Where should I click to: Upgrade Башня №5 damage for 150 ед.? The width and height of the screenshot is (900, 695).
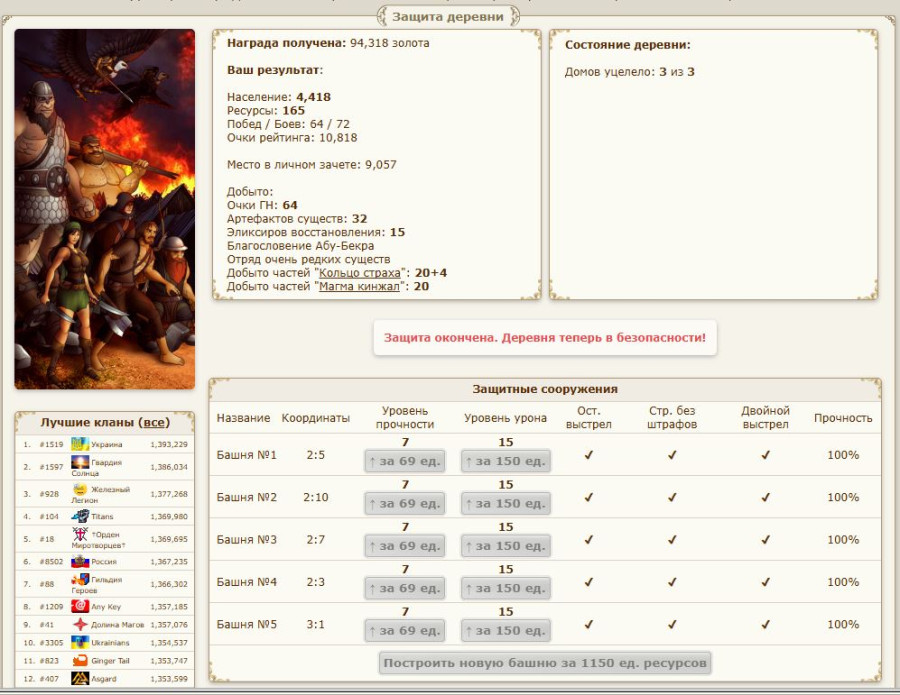(506, 631)
